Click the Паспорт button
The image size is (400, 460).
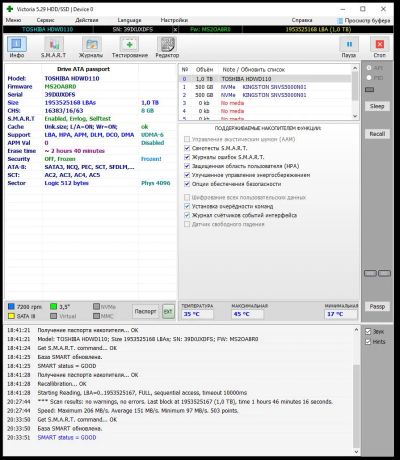(x=145, y=311)
